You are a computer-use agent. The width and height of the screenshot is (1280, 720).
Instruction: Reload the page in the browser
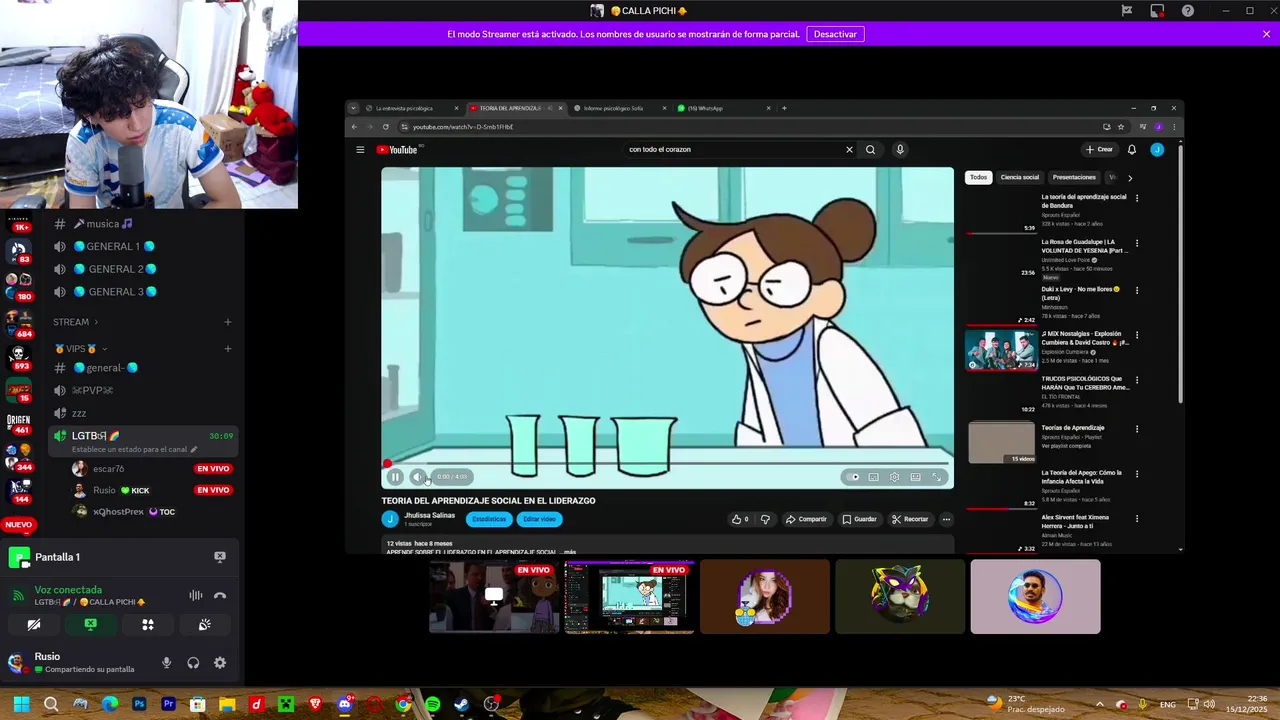tap(385, 127)
